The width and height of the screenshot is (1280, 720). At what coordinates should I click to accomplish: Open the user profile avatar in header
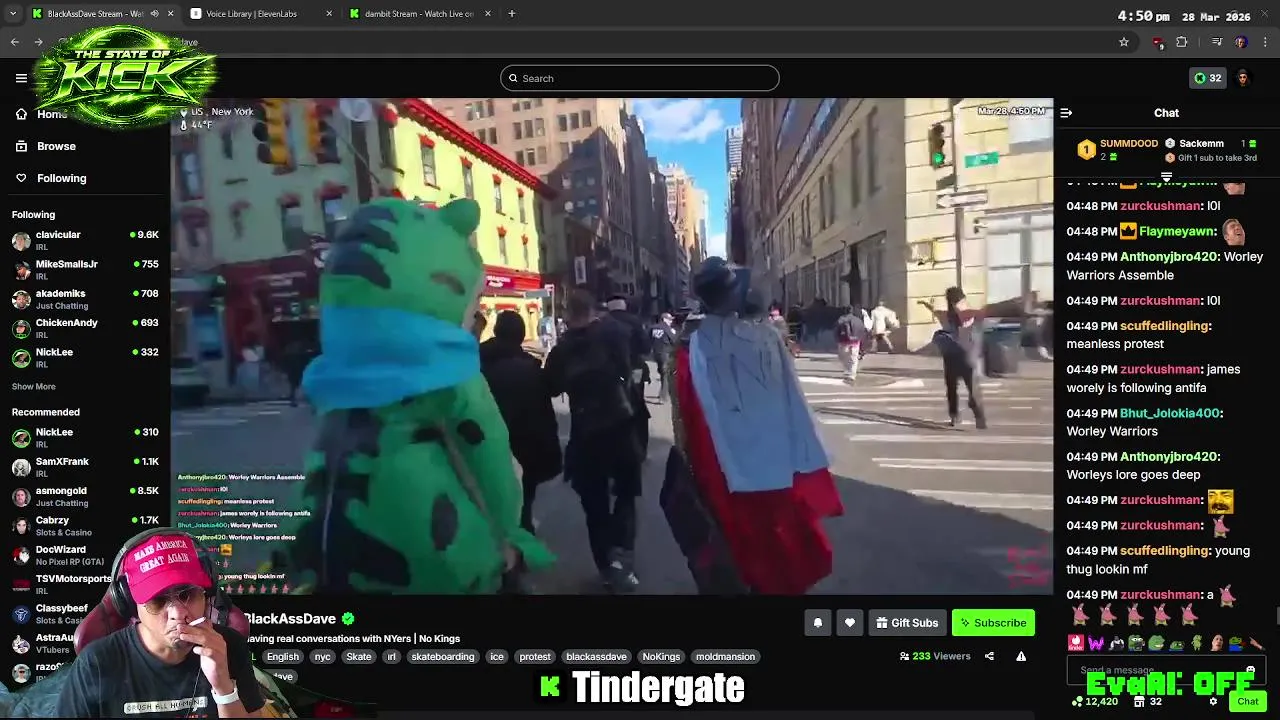coord(1243,78)
